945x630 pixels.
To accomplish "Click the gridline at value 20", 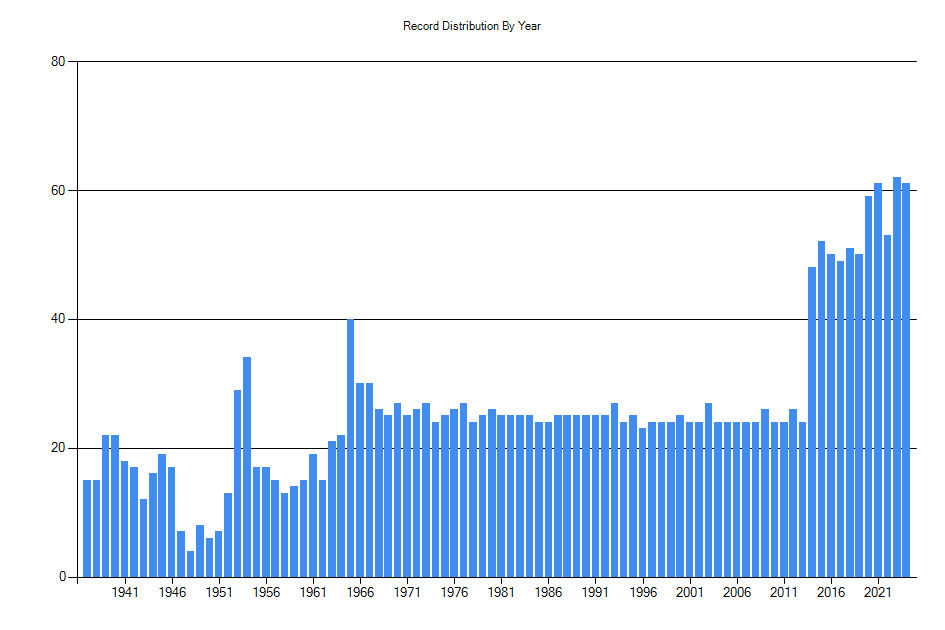I will pyautogui.click(x=500, y=447).
